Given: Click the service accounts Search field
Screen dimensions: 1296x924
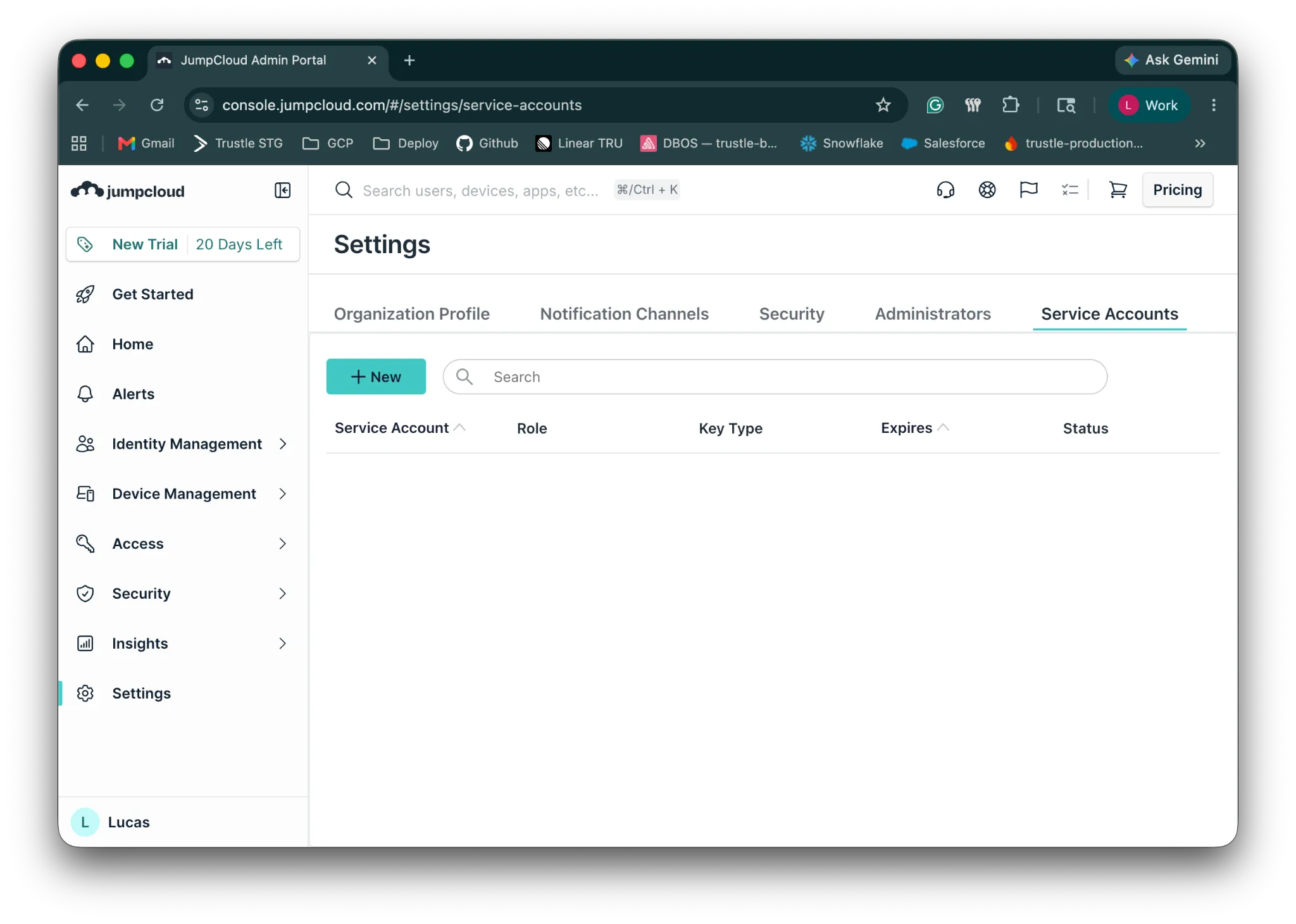Looking at the screenshot, I should click(775, 377).
